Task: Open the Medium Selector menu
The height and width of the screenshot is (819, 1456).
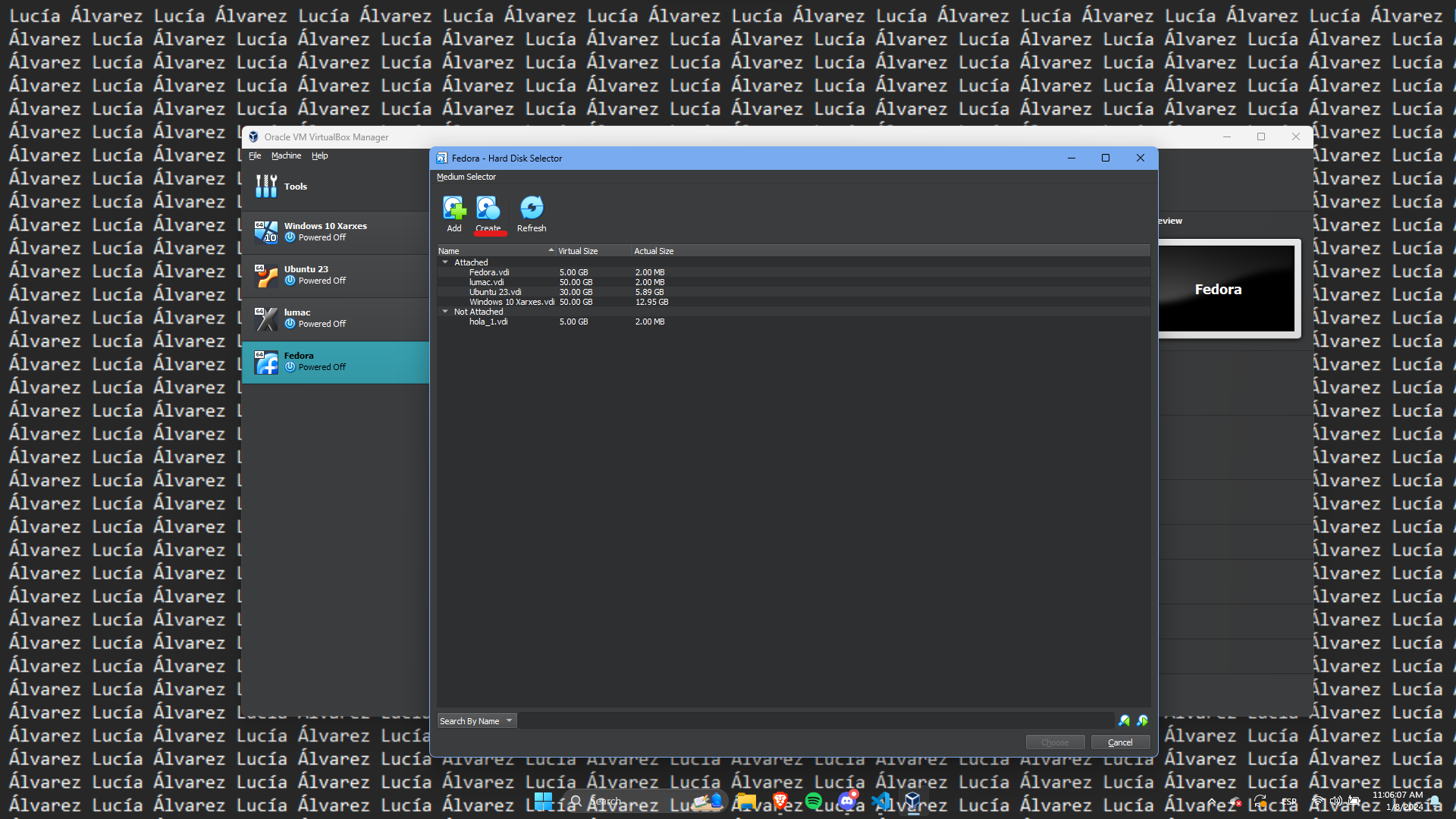Action: (x=466, y=177)
